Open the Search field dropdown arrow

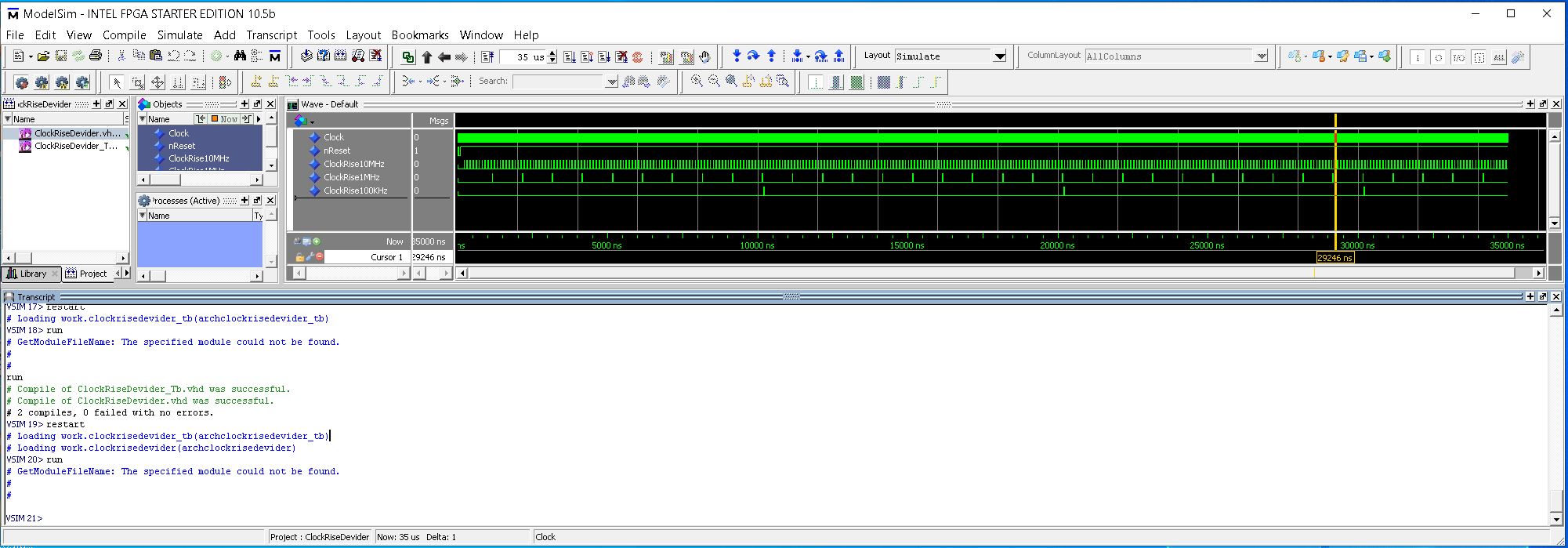click(x=611, y=82)
